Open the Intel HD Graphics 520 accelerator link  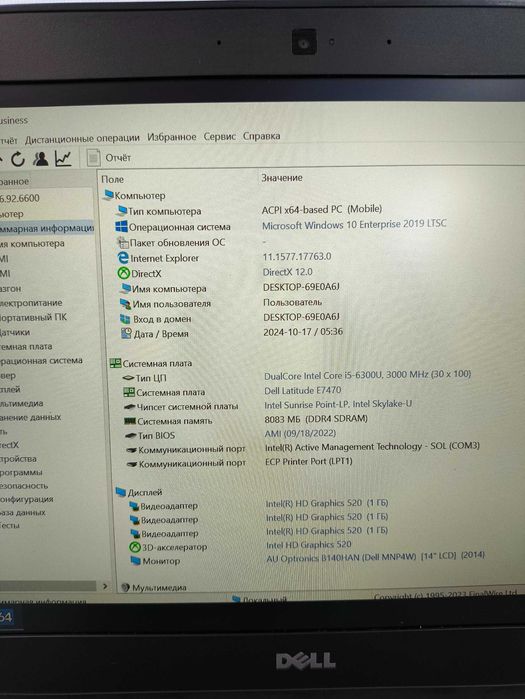point(309,545)
